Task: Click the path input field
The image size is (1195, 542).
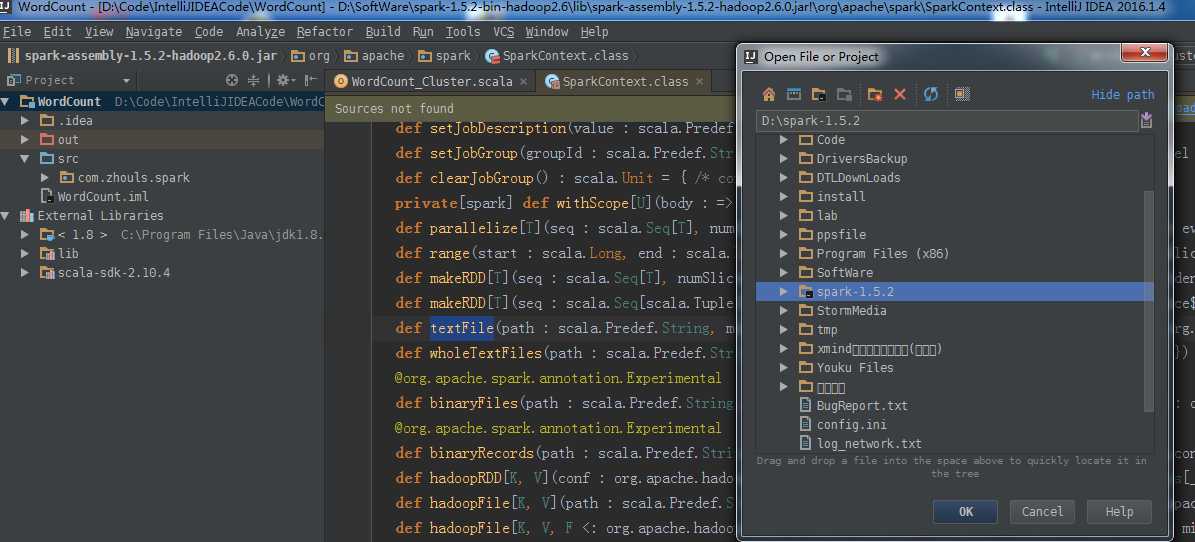Action: tap(947, 120)
